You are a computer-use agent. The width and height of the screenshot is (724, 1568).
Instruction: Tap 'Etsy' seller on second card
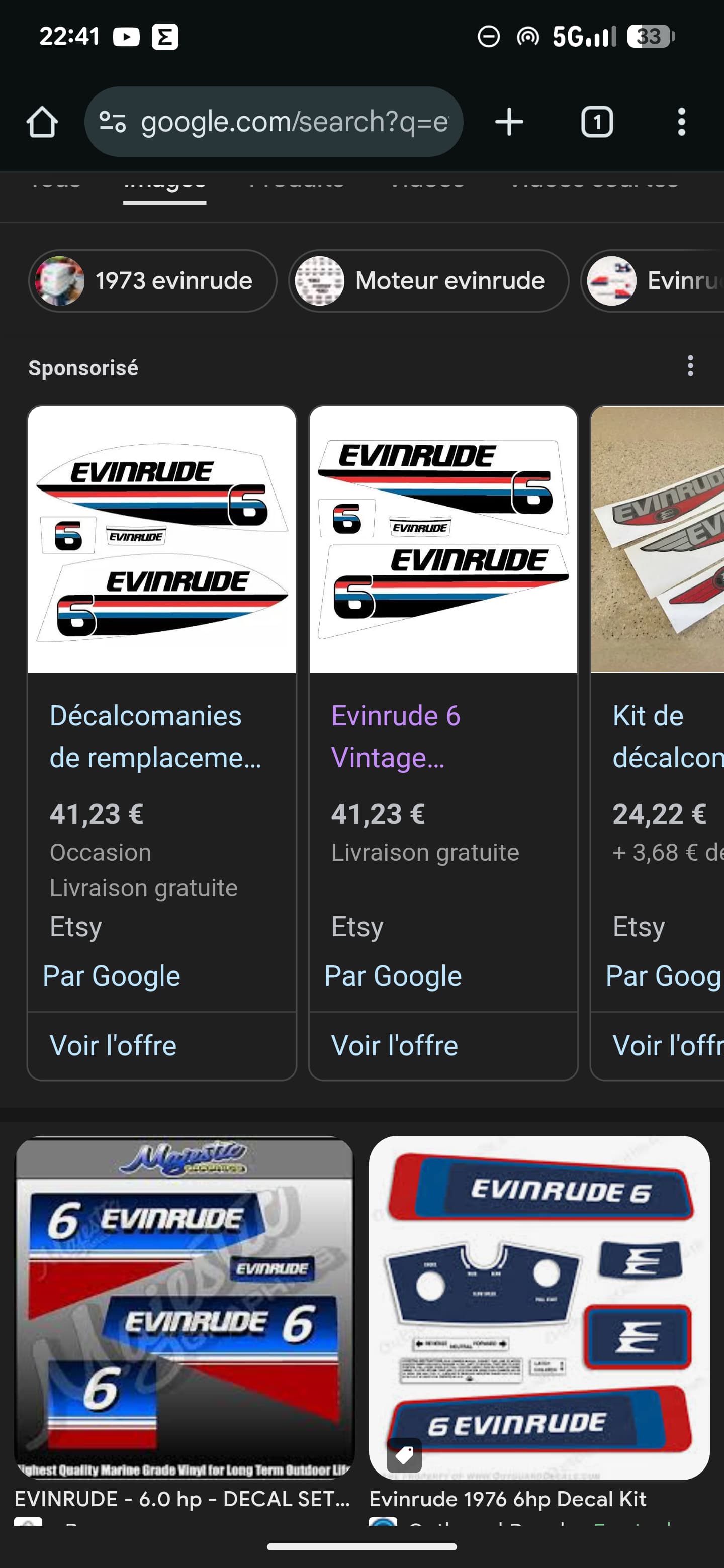pos(357,927)
